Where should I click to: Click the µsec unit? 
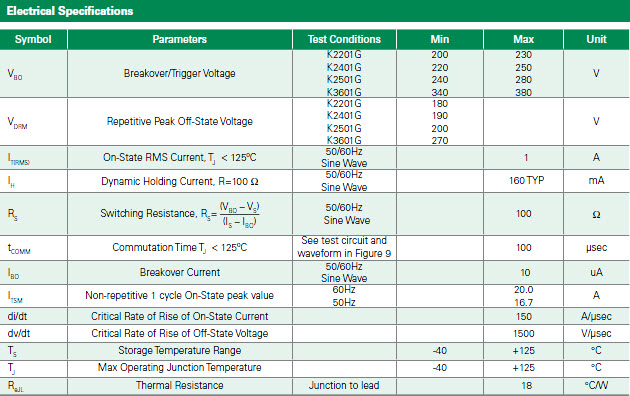(x=596, y=248)
